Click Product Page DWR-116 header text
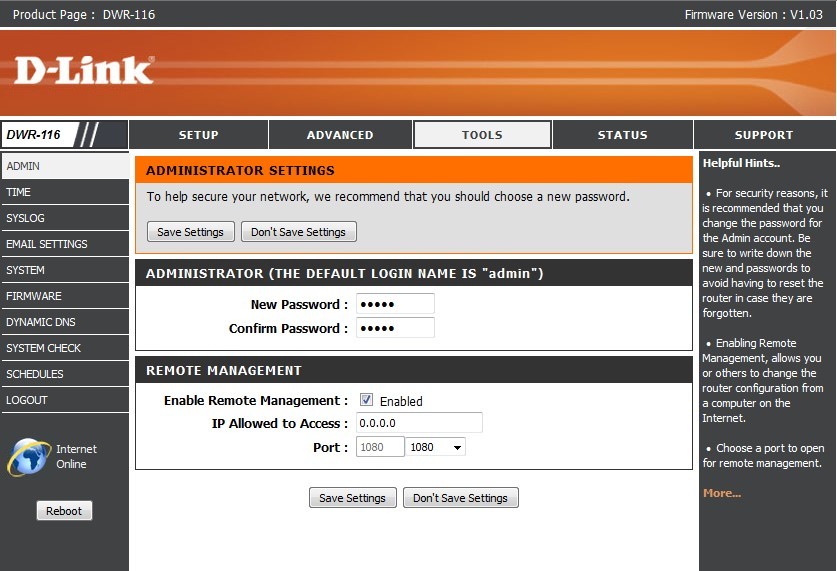837x571 pixels. (x=84, y=14)
